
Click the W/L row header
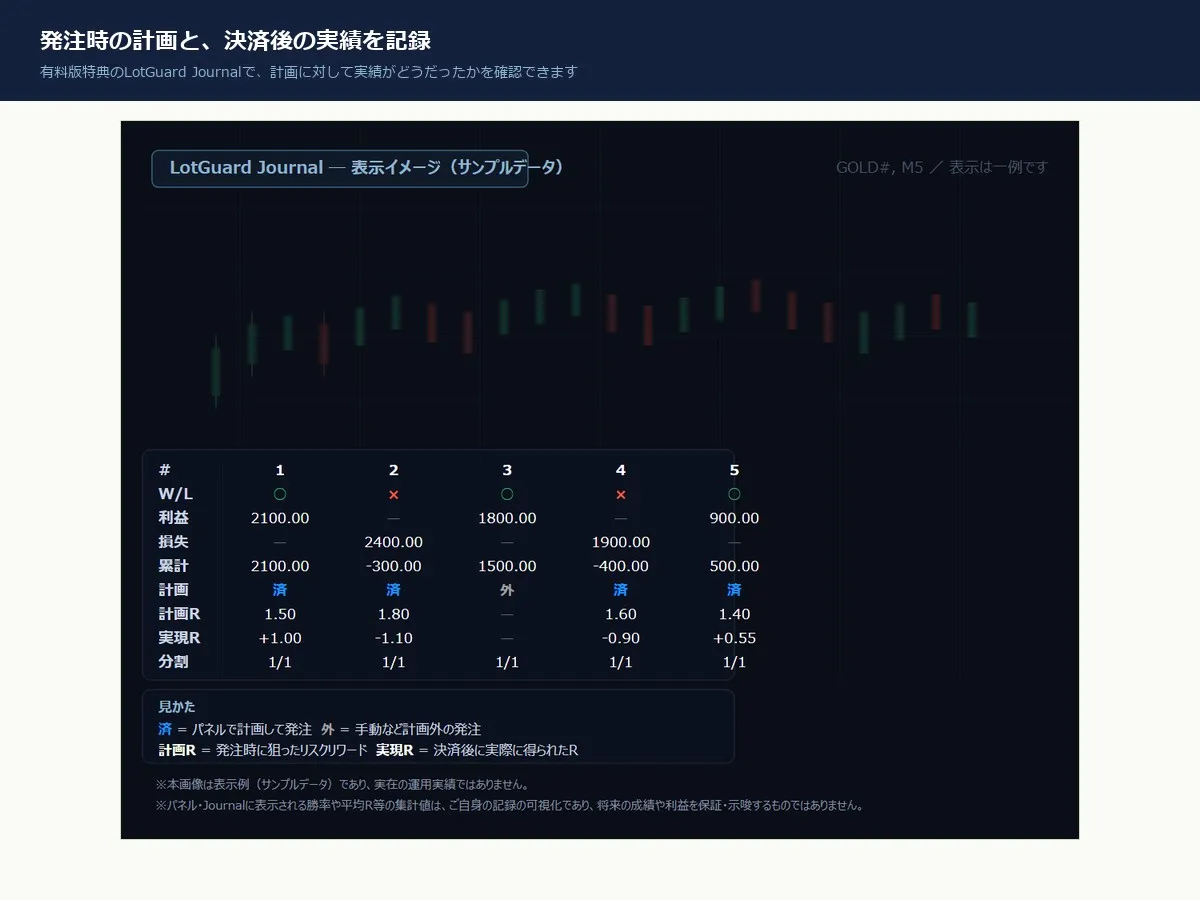176,494
